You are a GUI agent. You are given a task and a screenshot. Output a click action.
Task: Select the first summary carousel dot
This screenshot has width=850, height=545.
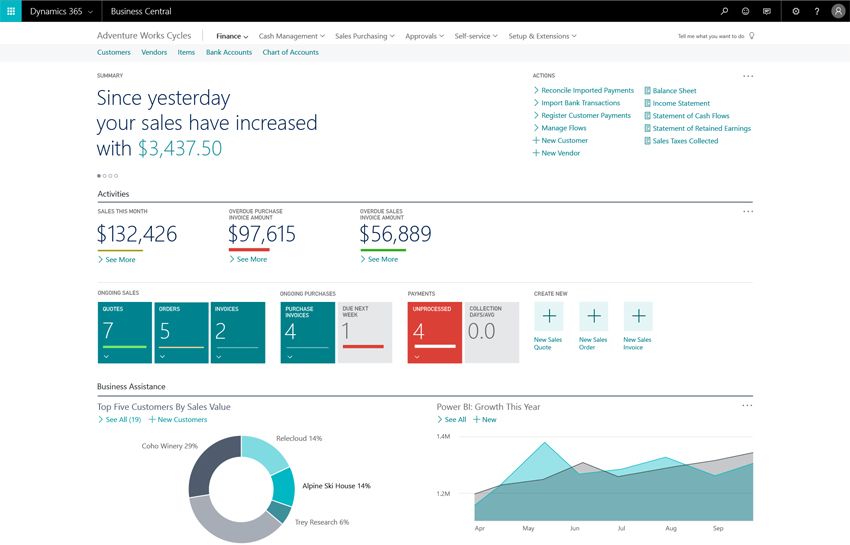(x=99, y=176)
